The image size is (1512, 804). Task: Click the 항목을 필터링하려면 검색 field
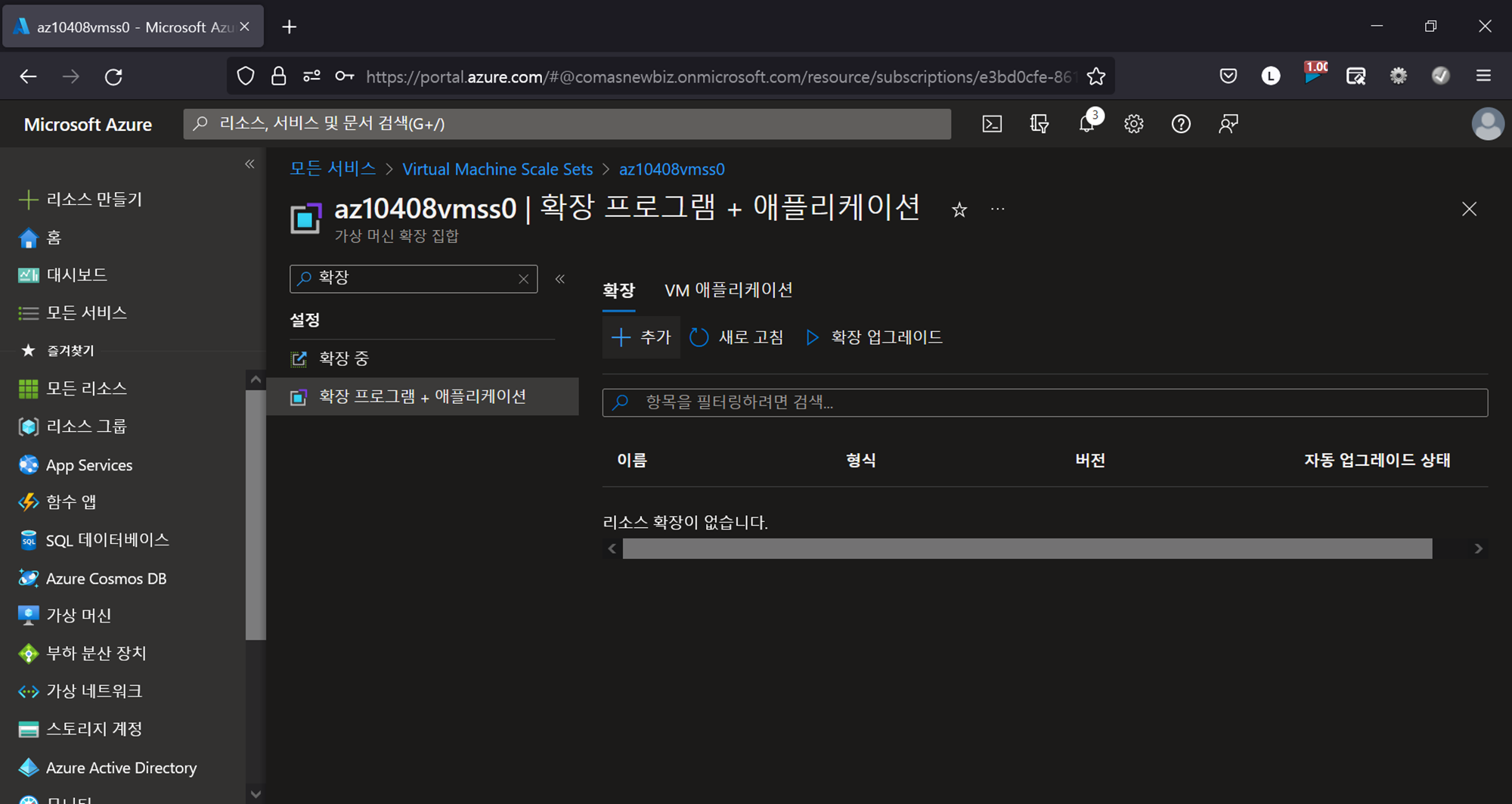click(1045, 402)
